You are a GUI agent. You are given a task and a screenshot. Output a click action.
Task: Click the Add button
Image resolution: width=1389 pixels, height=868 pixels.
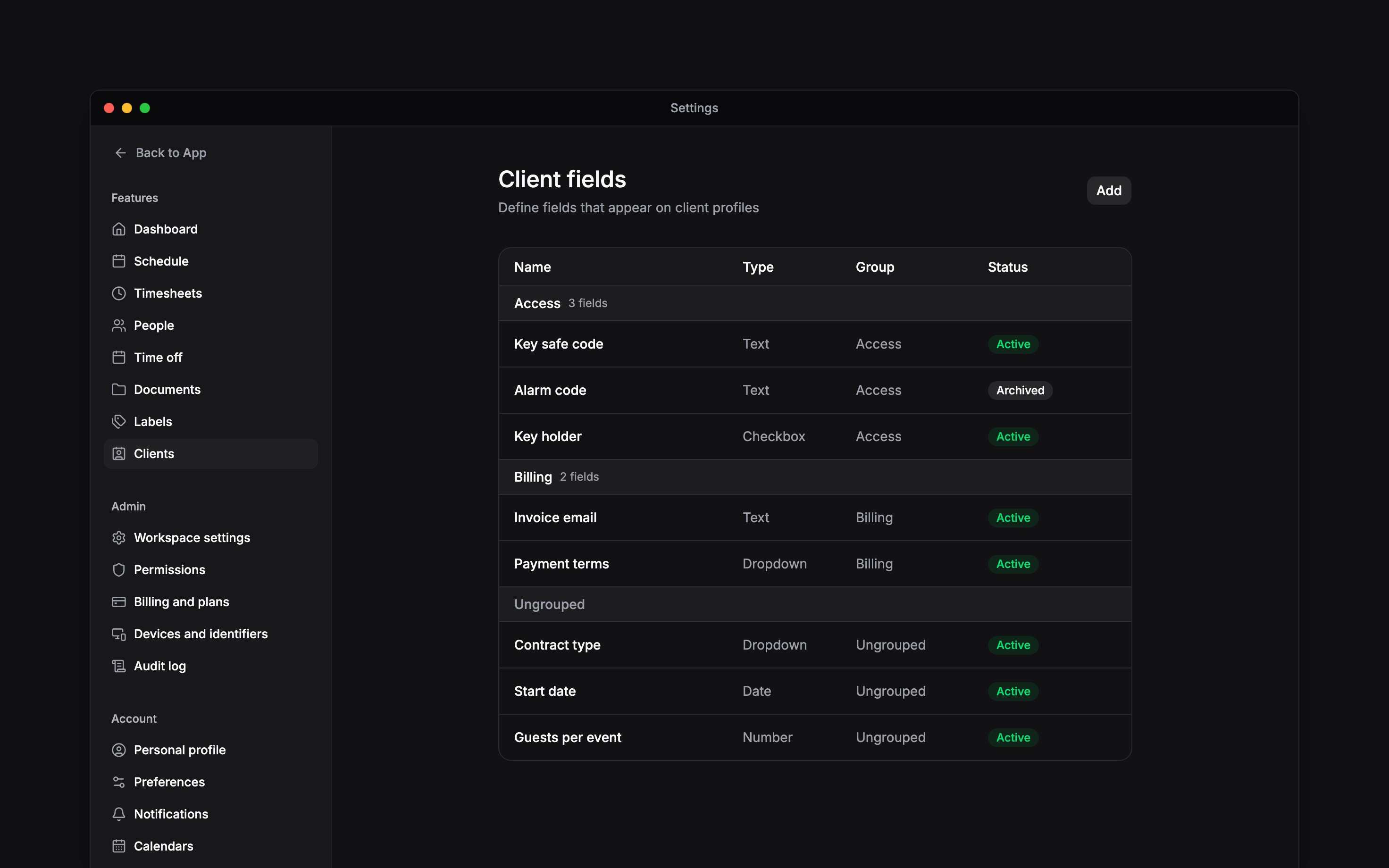pos(1108,191)
